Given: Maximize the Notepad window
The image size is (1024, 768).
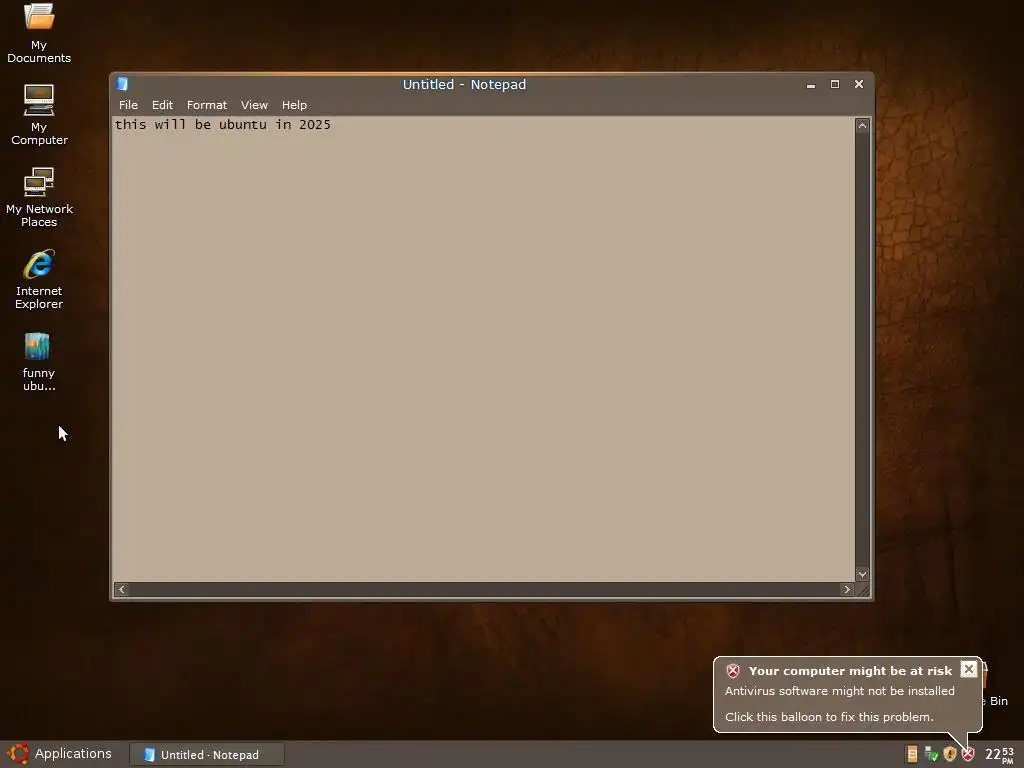Looking at the screenshot, I should 835,84.
